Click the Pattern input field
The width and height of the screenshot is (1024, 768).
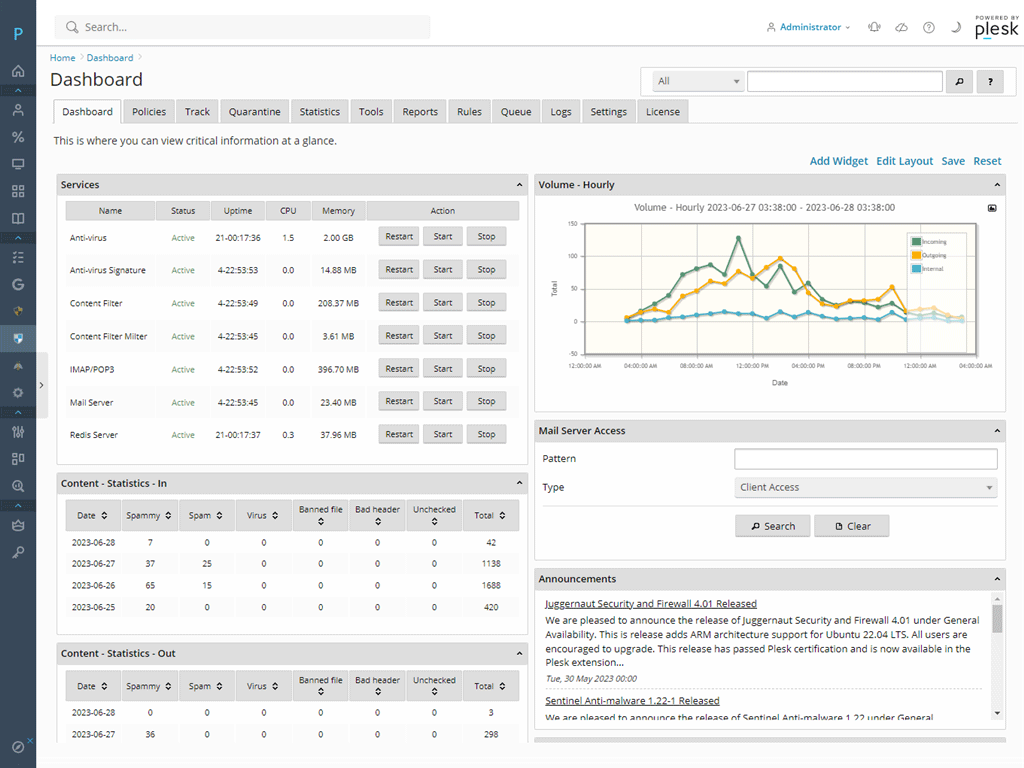(x=865, y=458)
